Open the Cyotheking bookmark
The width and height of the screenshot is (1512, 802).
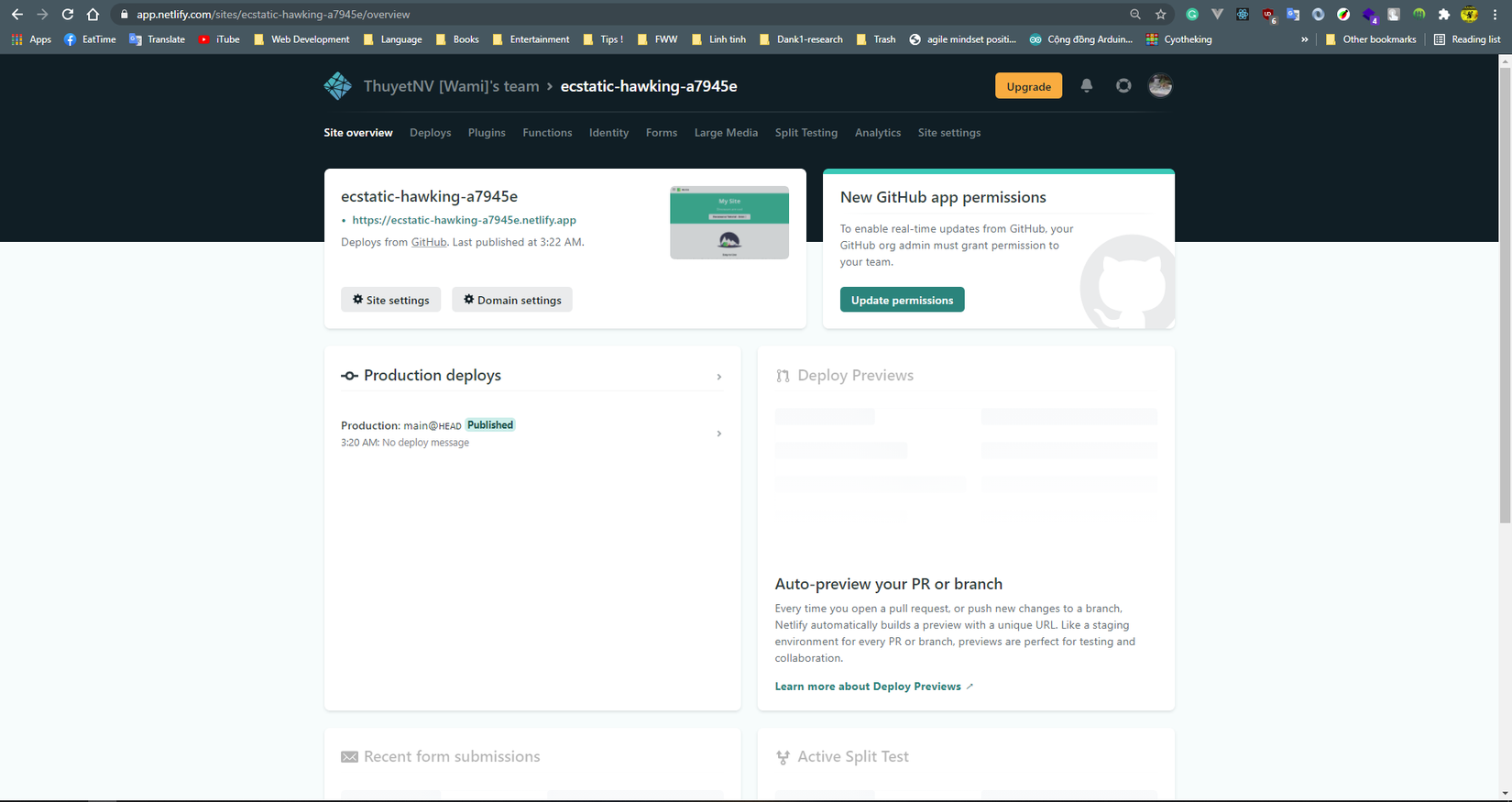1178,39
